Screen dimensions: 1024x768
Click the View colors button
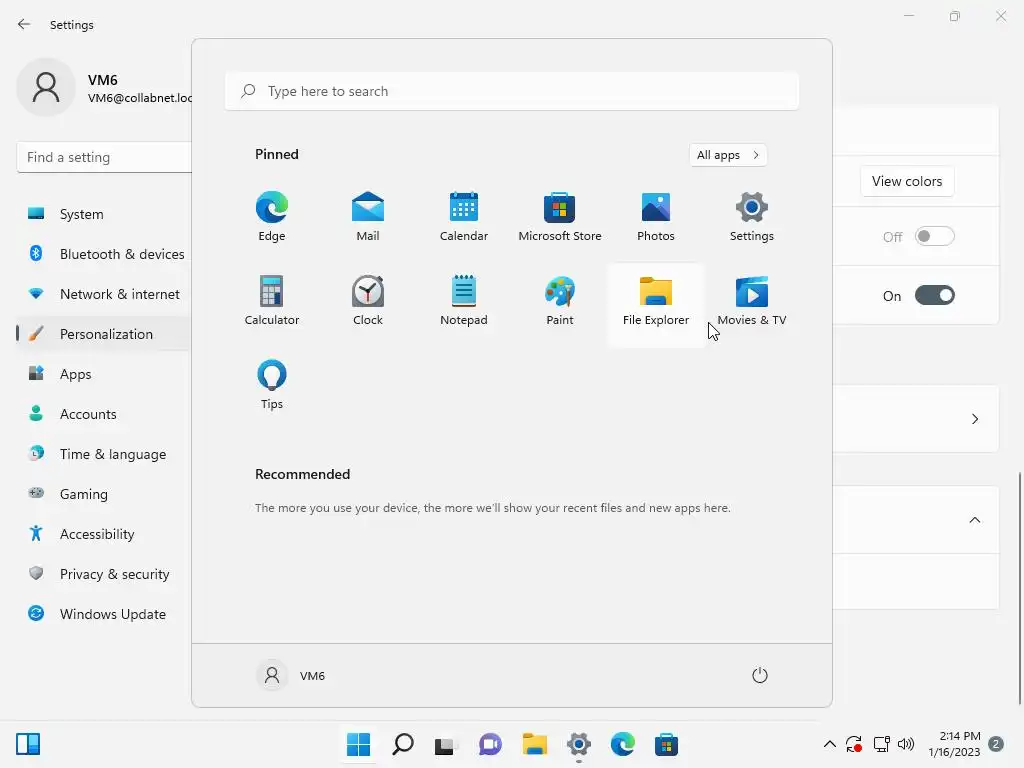click(x=906, y=181)
